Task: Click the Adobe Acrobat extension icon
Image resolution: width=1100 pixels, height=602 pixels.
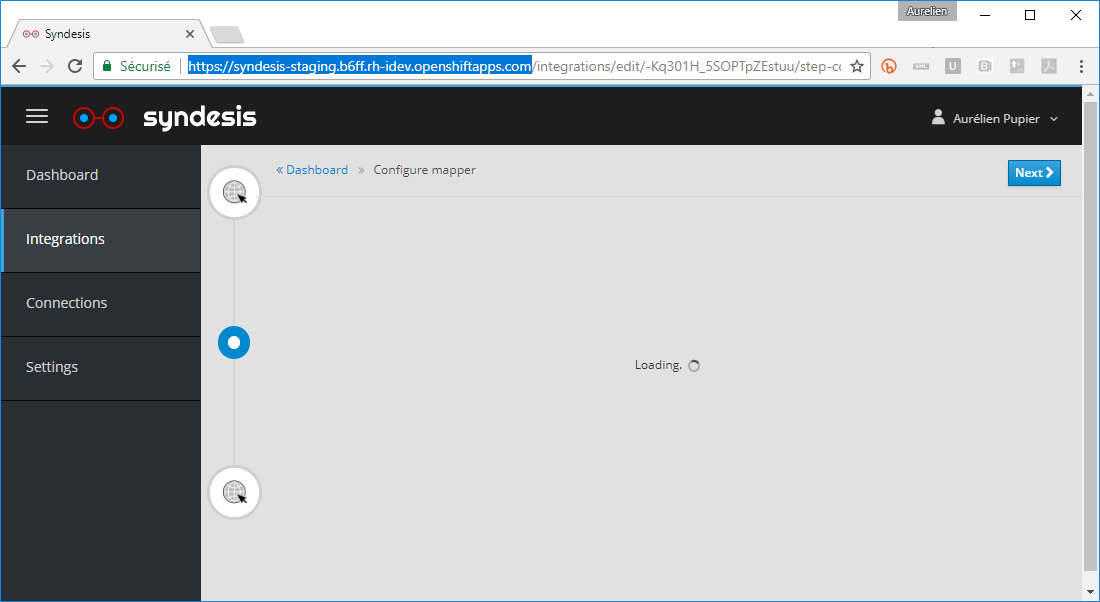Action: 1048,66
